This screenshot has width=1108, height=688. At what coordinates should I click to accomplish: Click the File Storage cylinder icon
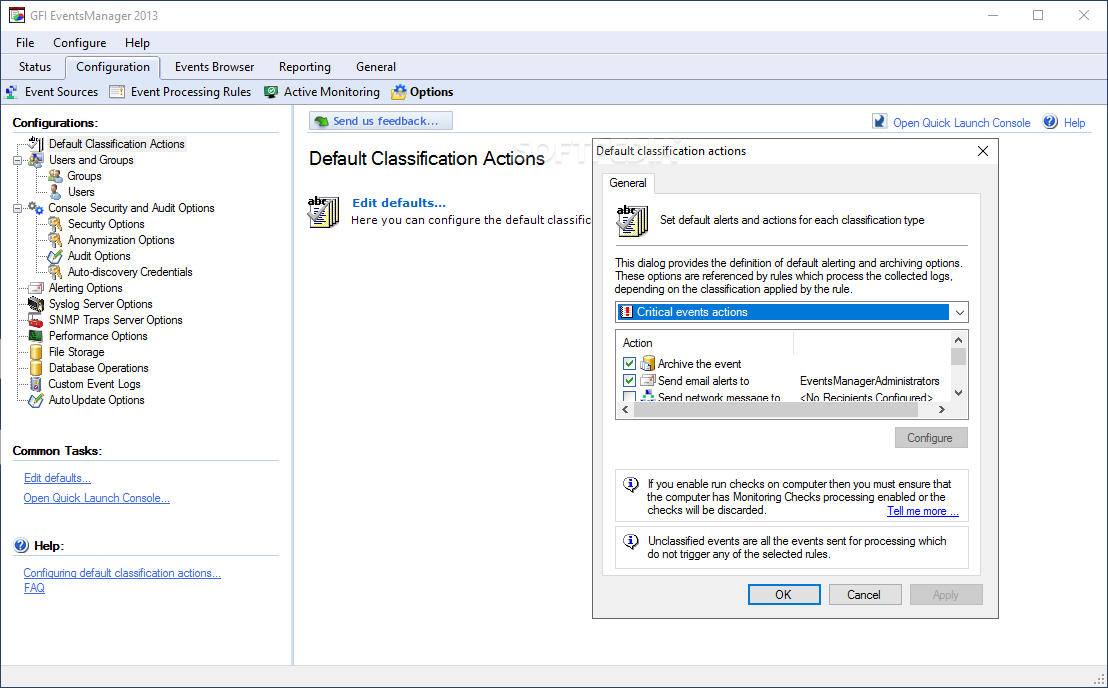point(36,352)
